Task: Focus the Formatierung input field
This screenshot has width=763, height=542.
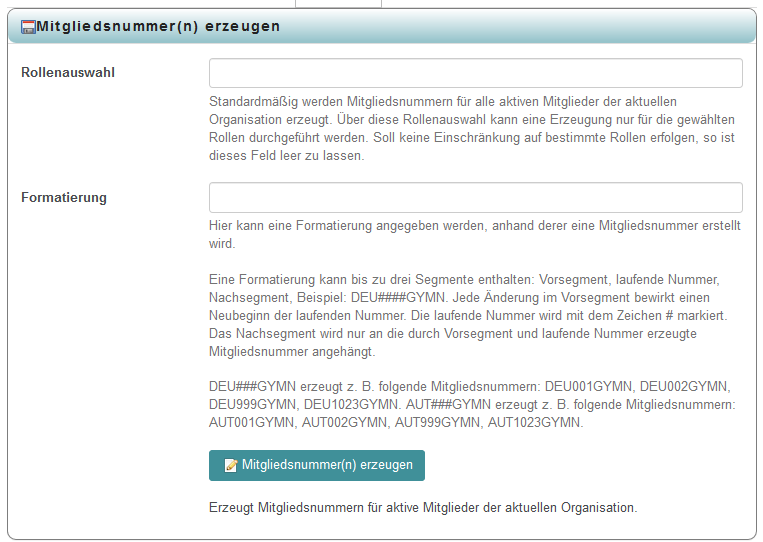Action: coord(475,197)
